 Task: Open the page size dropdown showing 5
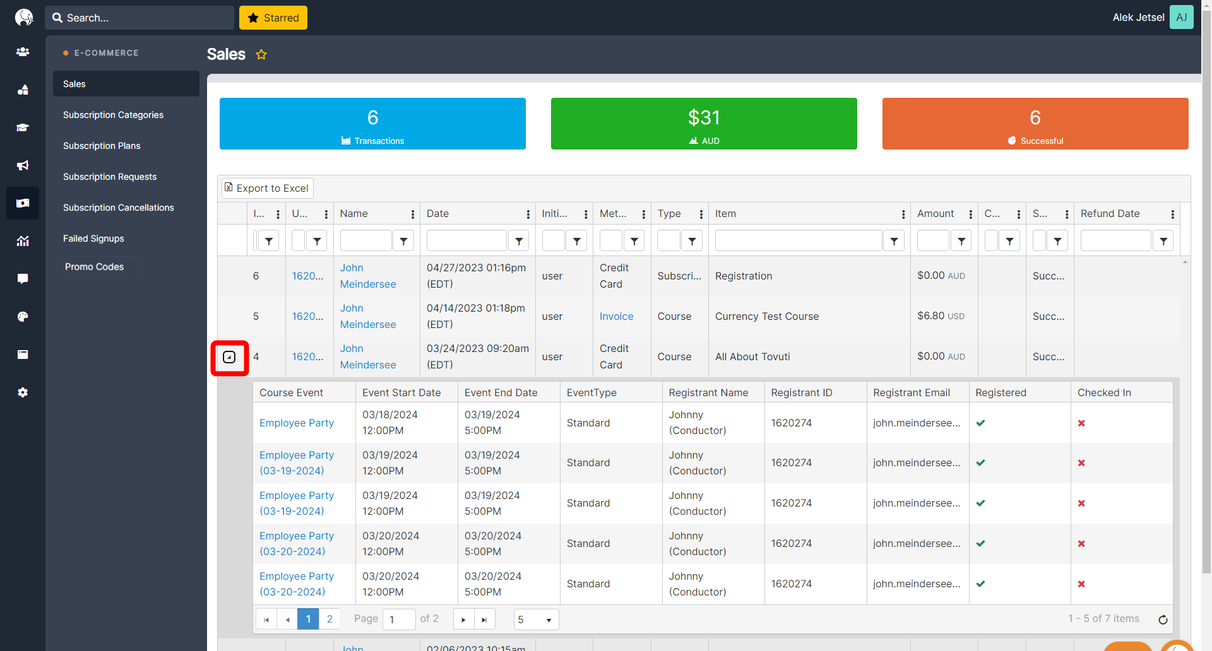click(535, 620)
